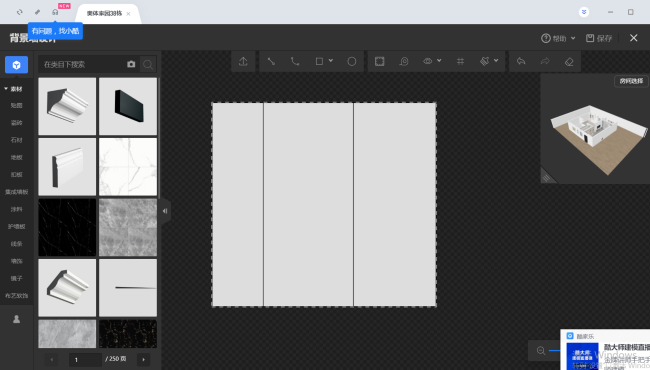Open the material library cube panel
650x370 pixels.
17,65
